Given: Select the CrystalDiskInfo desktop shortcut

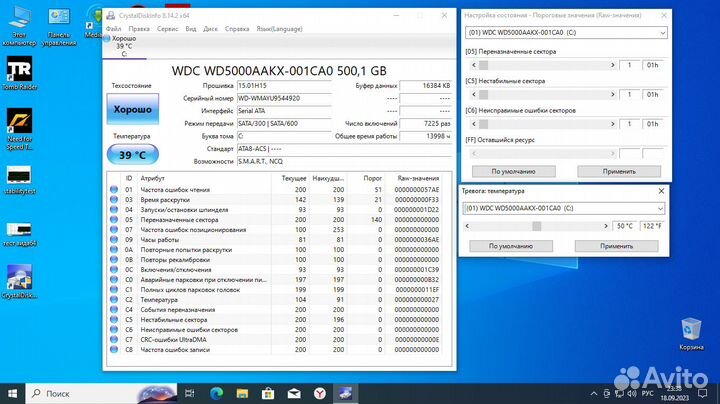Looking at the screenshot, I should 19,281.
